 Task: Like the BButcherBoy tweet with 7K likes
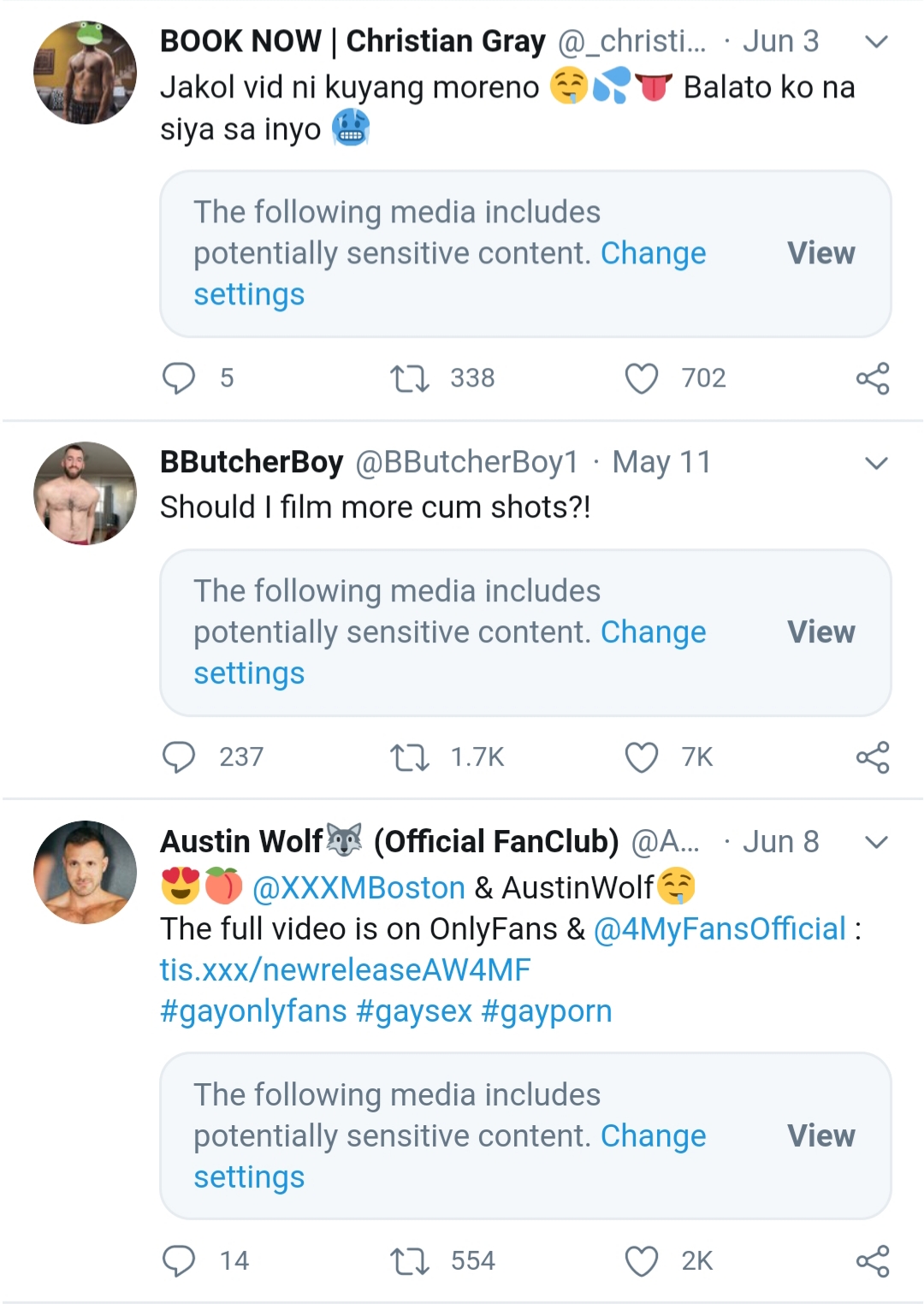click(x=642, y=757)
